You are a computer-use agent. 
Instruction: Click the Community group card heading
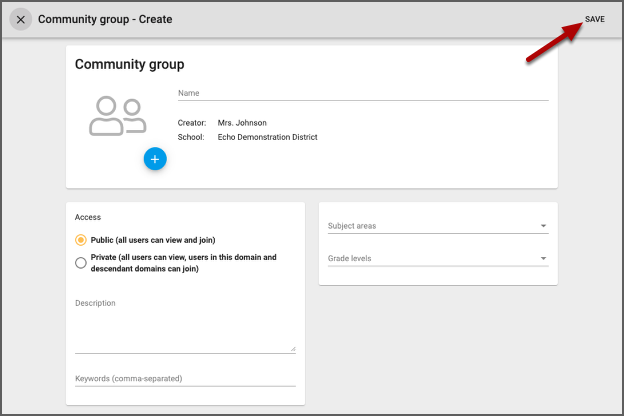coord(129,64)
